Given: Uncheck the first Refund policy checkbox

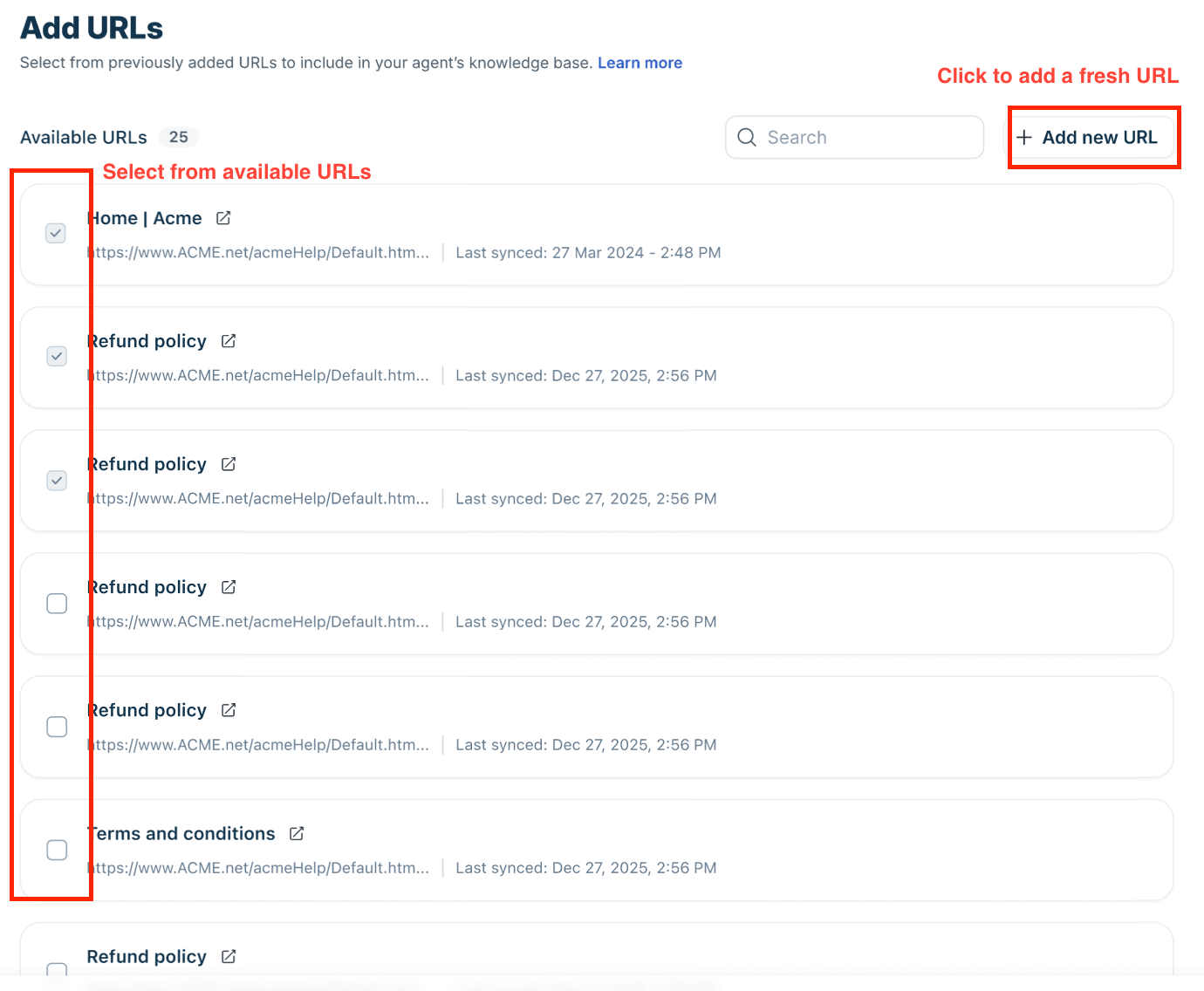Looking at the screenshot, I should 57,356.
